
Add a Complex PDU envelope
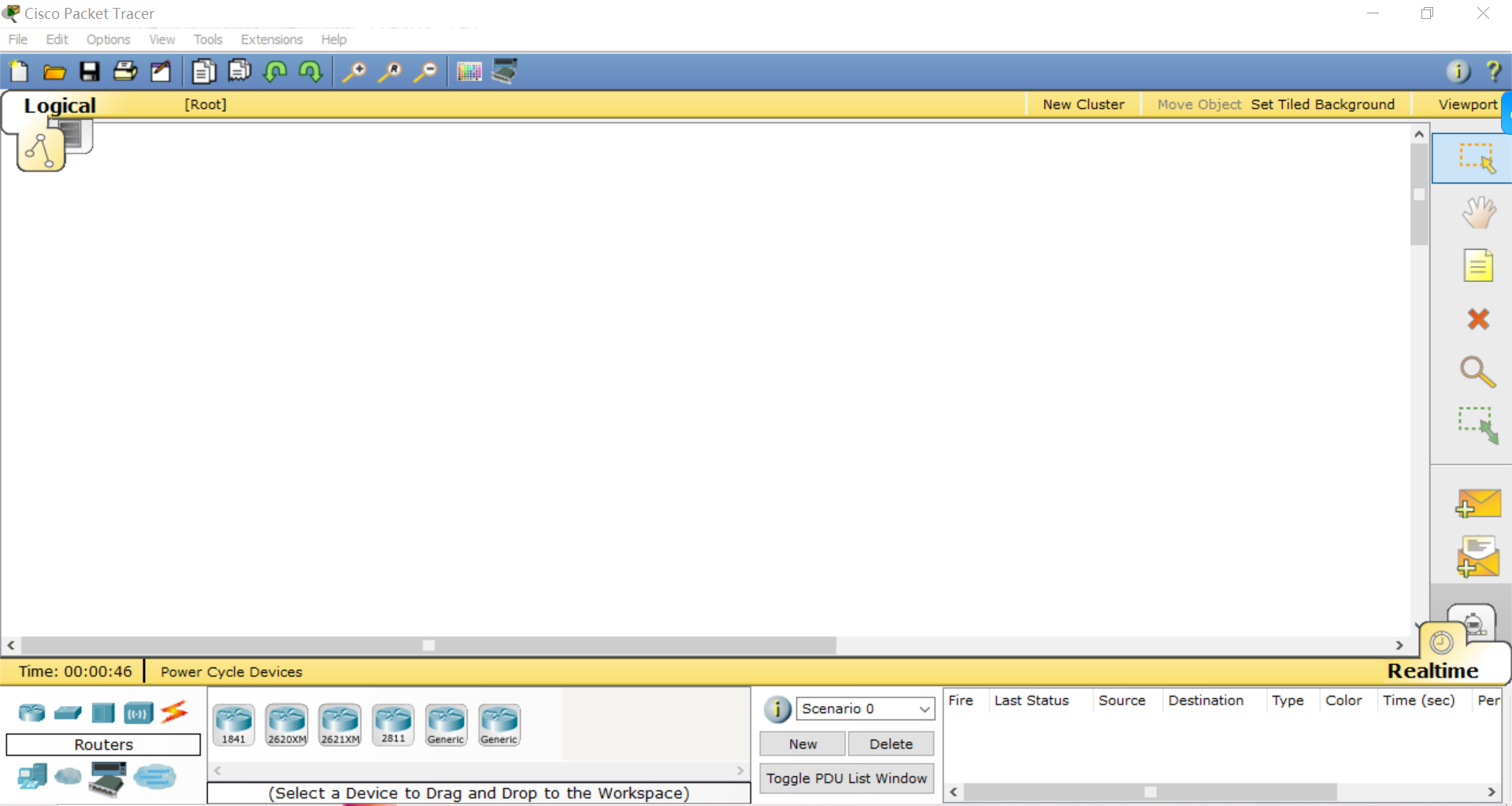(x=1477, y=556)
